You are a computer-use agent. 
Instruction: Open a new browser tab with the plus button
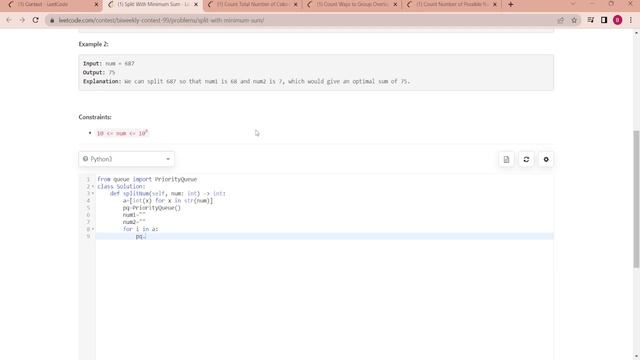(510, 4)
